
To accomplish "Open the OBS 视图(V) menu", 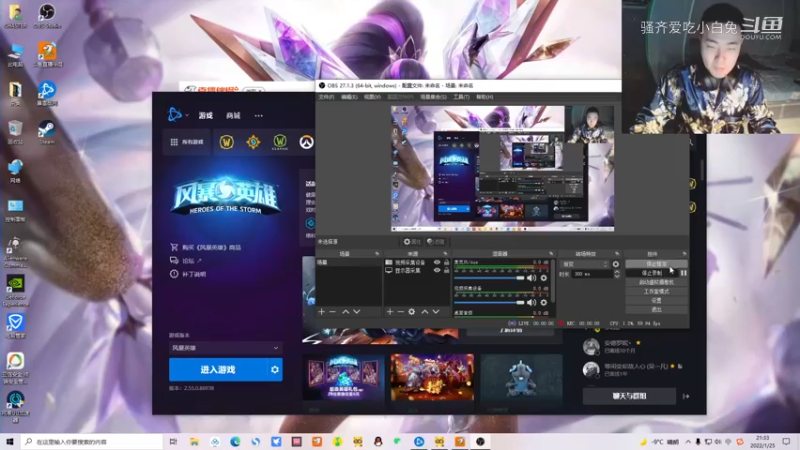I will pyautogui.click(x=372, y=97).
